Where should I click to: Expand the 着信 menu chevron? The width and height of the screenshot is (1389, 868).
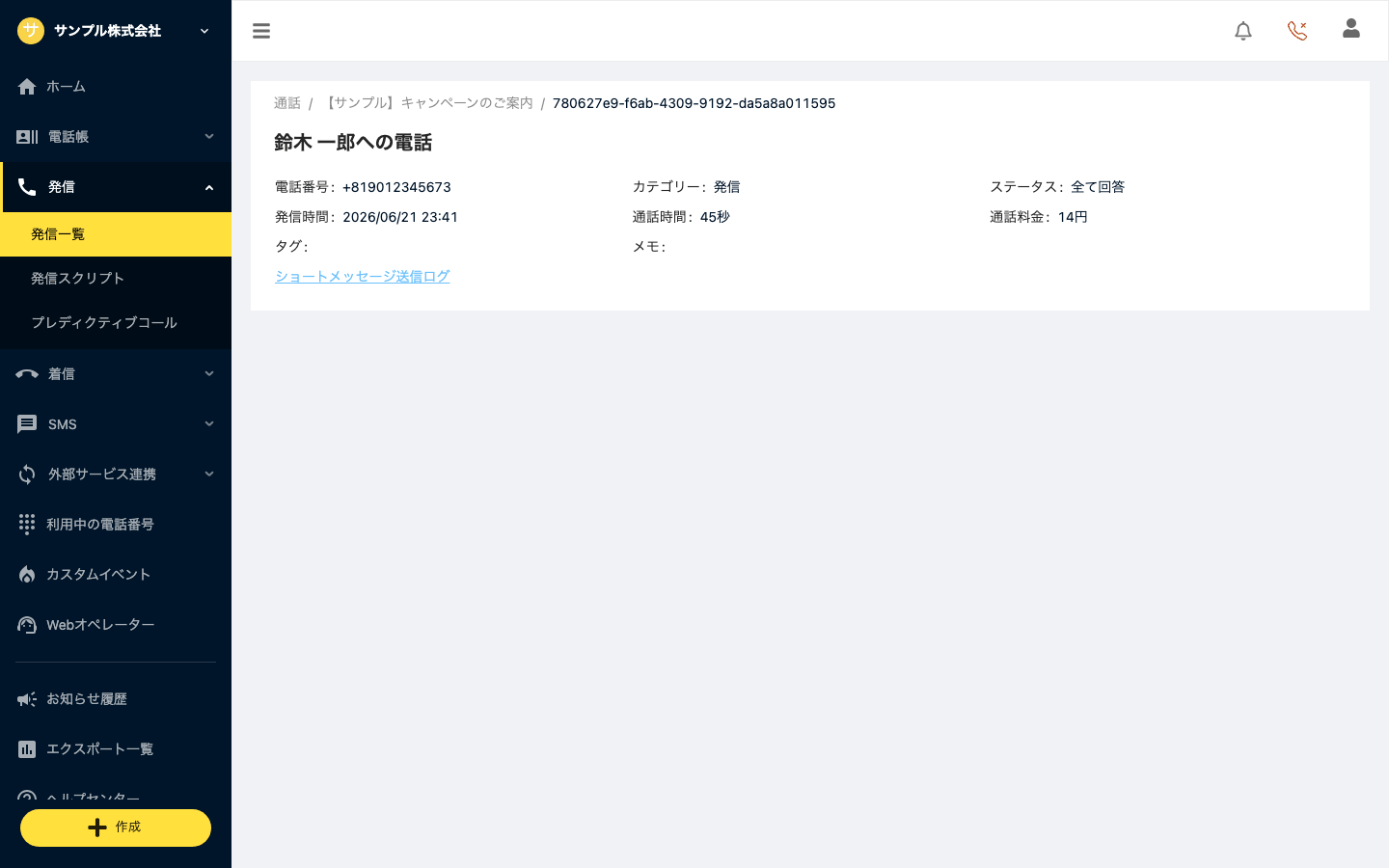(x=209, y=374)
